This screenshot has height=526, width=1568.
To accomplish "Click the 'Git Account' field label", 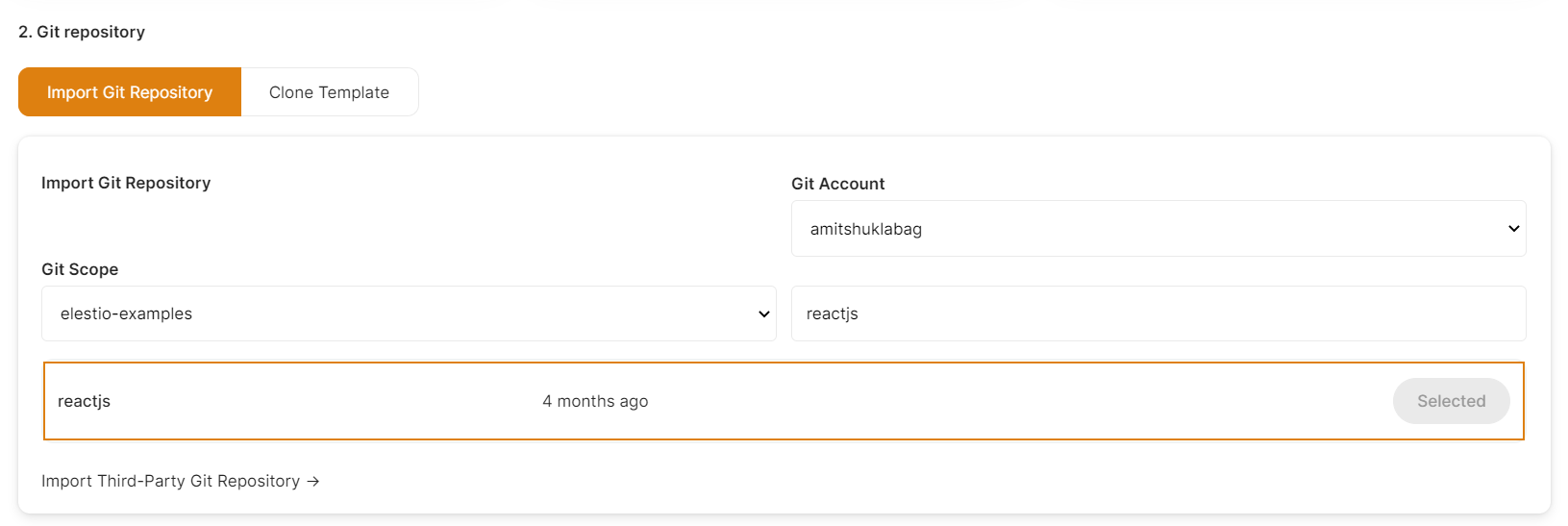I will pos(837,184).
